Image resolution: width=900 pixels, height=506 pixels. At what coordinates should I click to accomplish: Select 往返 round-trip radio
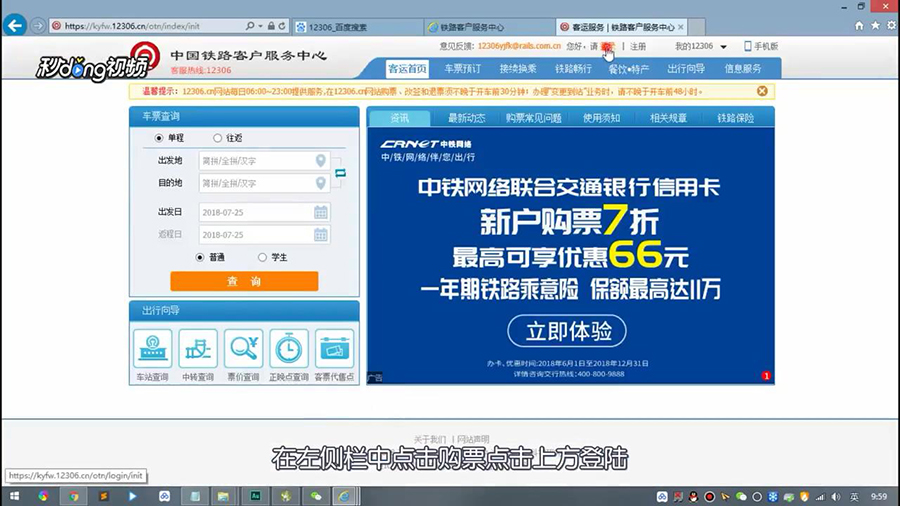[217, 138]
